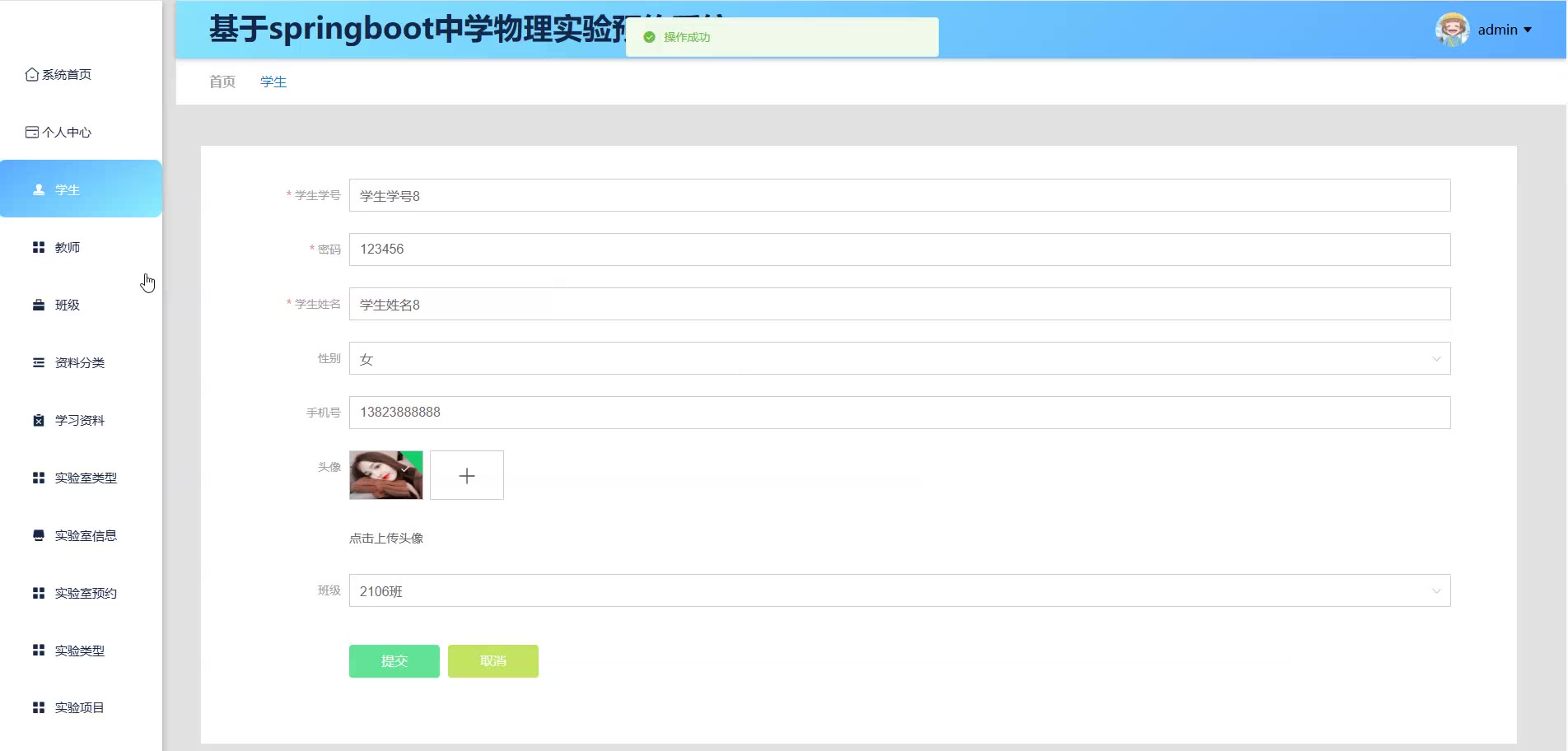Viewport: 1568px width, 751px height.
Task: Open the 实验室预约 menu item
Action: point(81,593)
